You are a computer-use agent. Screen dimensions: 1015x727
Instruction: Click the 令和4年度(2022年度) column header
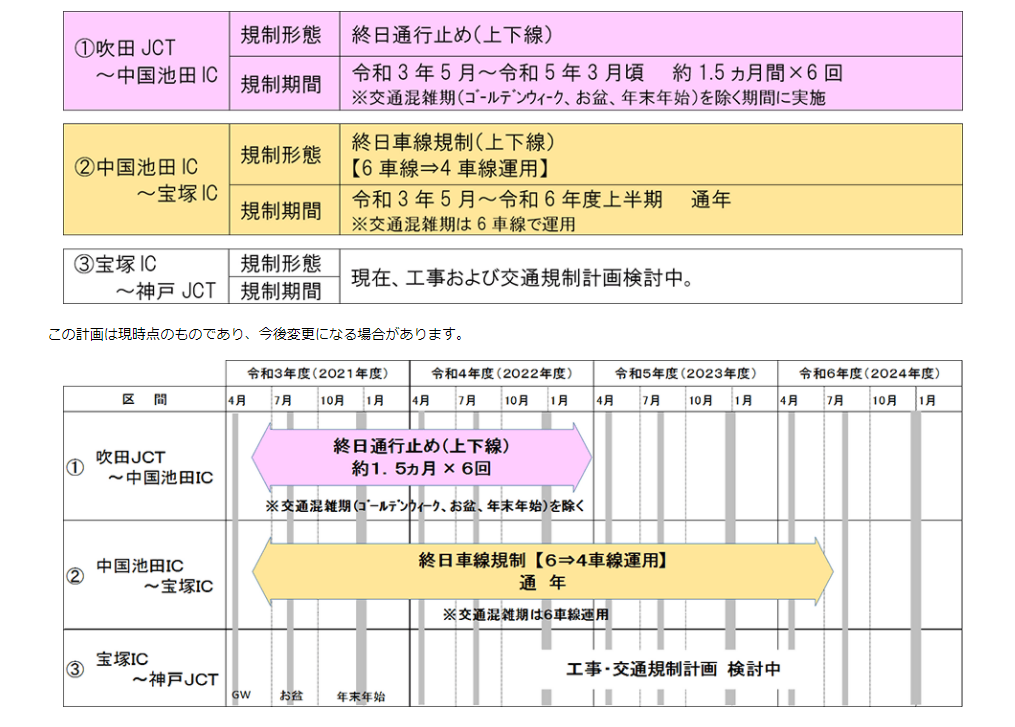click(x=502, y=374)
